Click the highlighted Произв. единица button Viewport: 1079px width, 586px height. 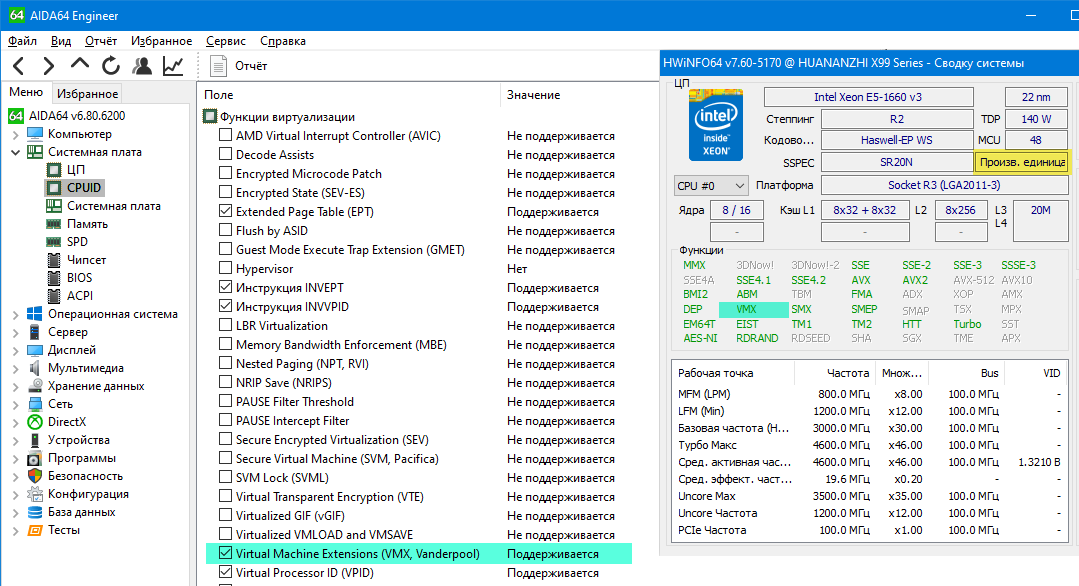1021,162
